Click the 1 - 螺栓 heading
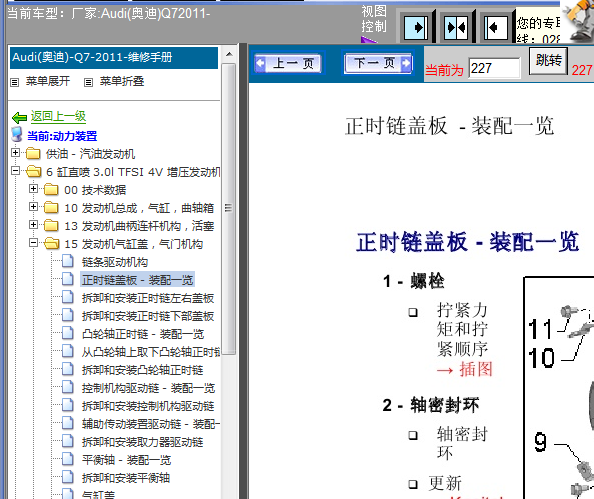This screenshot has height=499, width=594. click(414, 281)
